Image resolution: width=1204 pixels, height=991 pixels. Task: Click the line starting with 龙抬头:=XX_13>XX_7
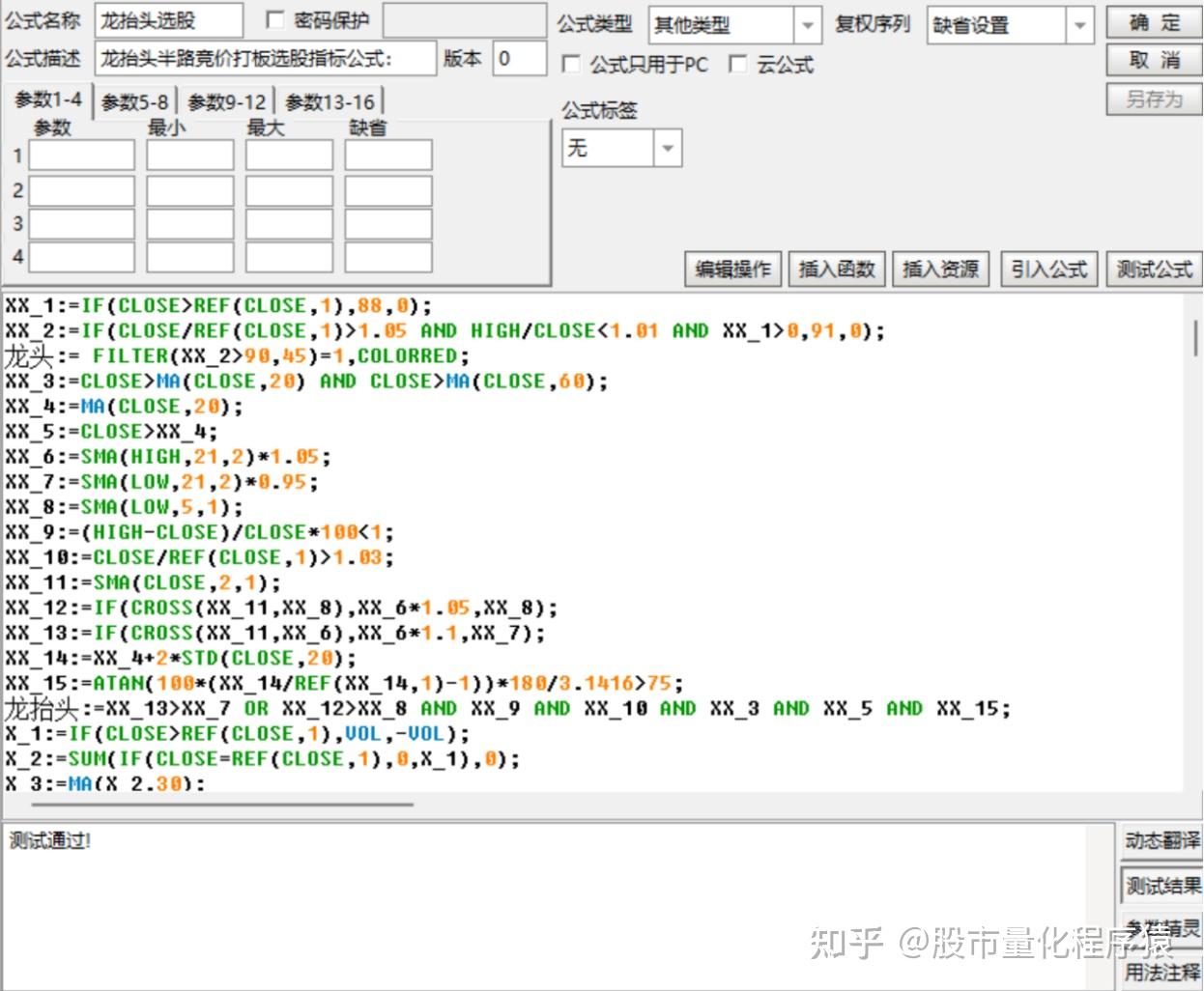click(x=507, y=709)
